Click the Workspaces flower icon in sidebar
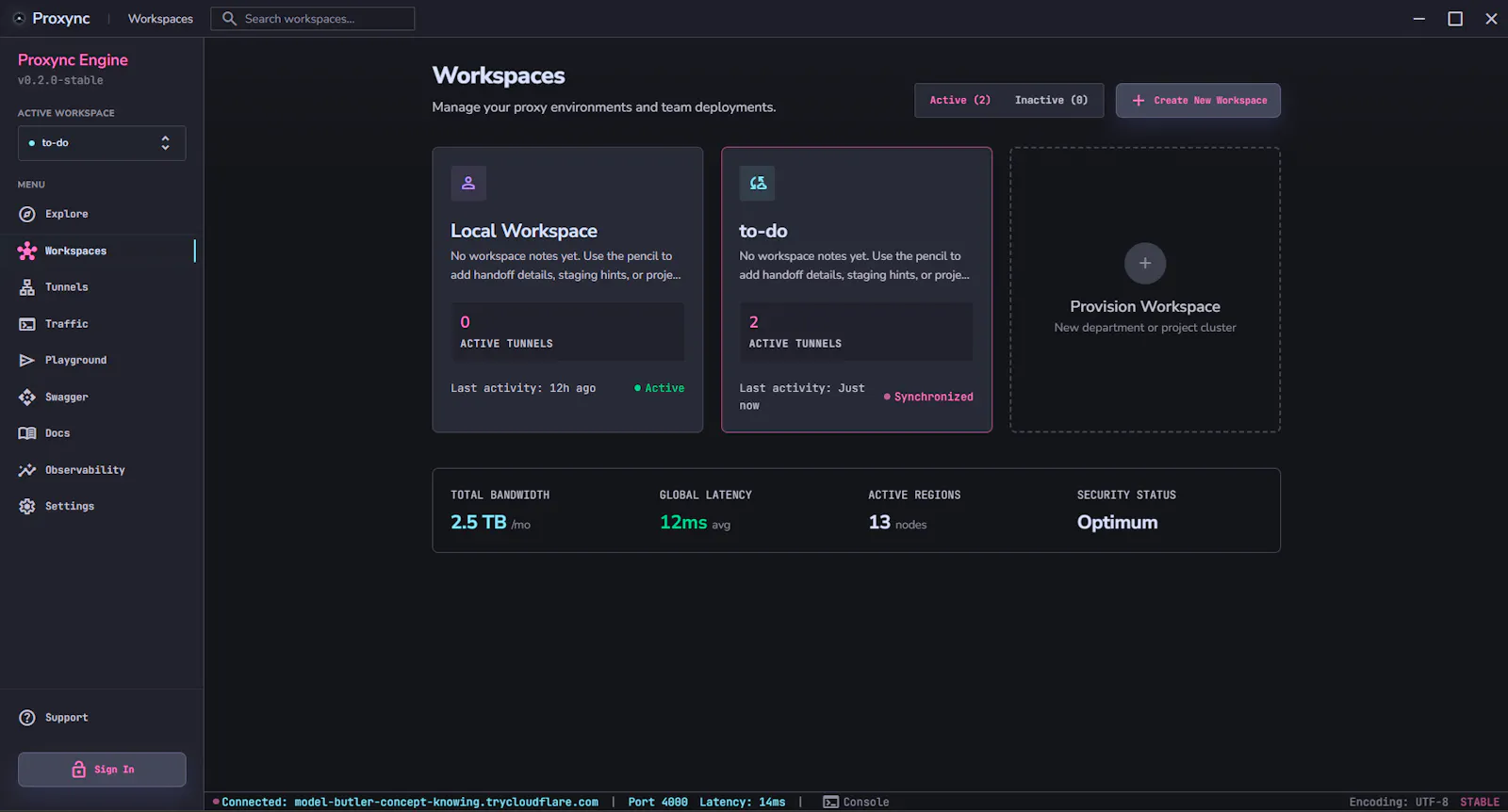This screenshot has height=812, width=1508. pos(27,251)
